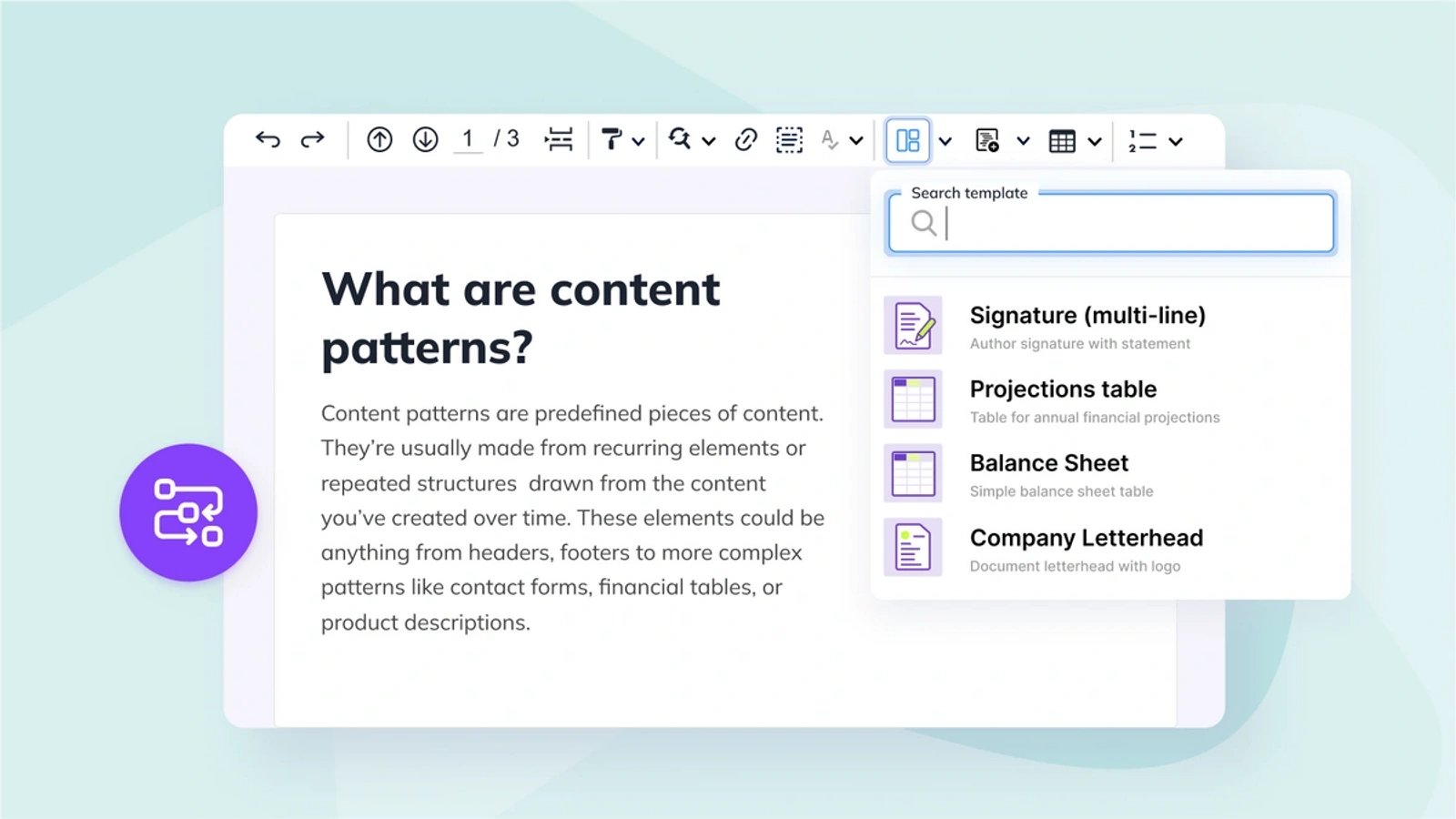The height and width of the screenshot is (819, 1456).
Task: Go to previous page with up arrow
Action: pyautogui.click(x=379, y=139)
